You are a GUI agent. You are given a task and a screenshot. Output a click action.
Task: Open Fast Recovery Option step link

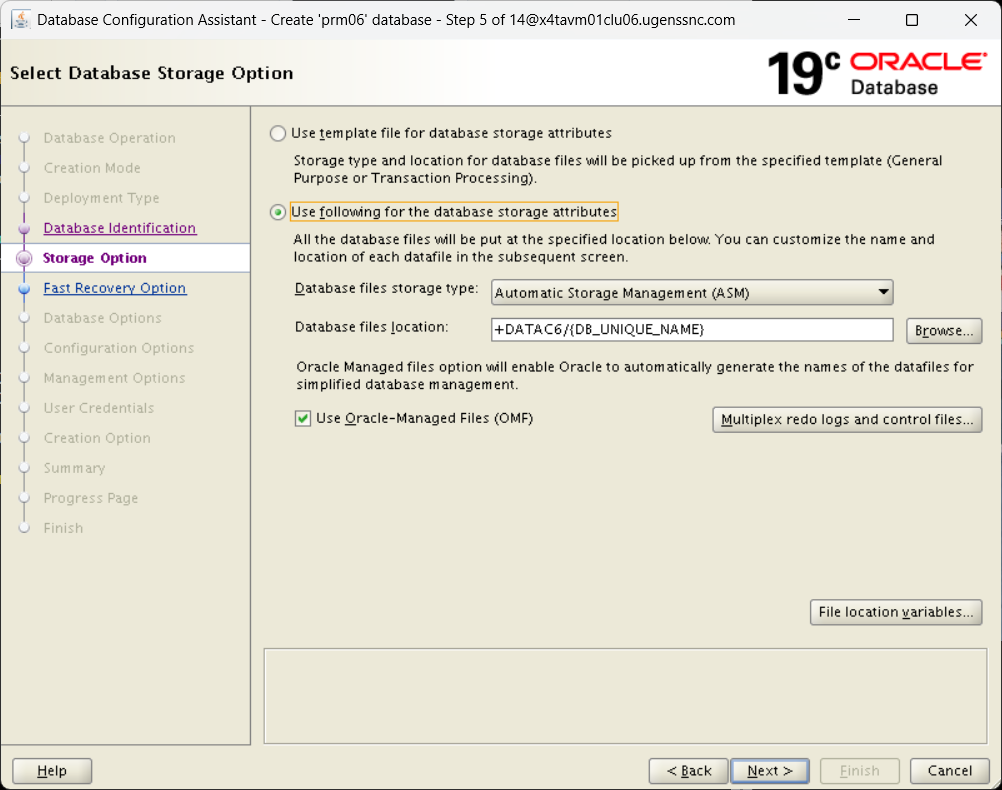click(114, 288)
